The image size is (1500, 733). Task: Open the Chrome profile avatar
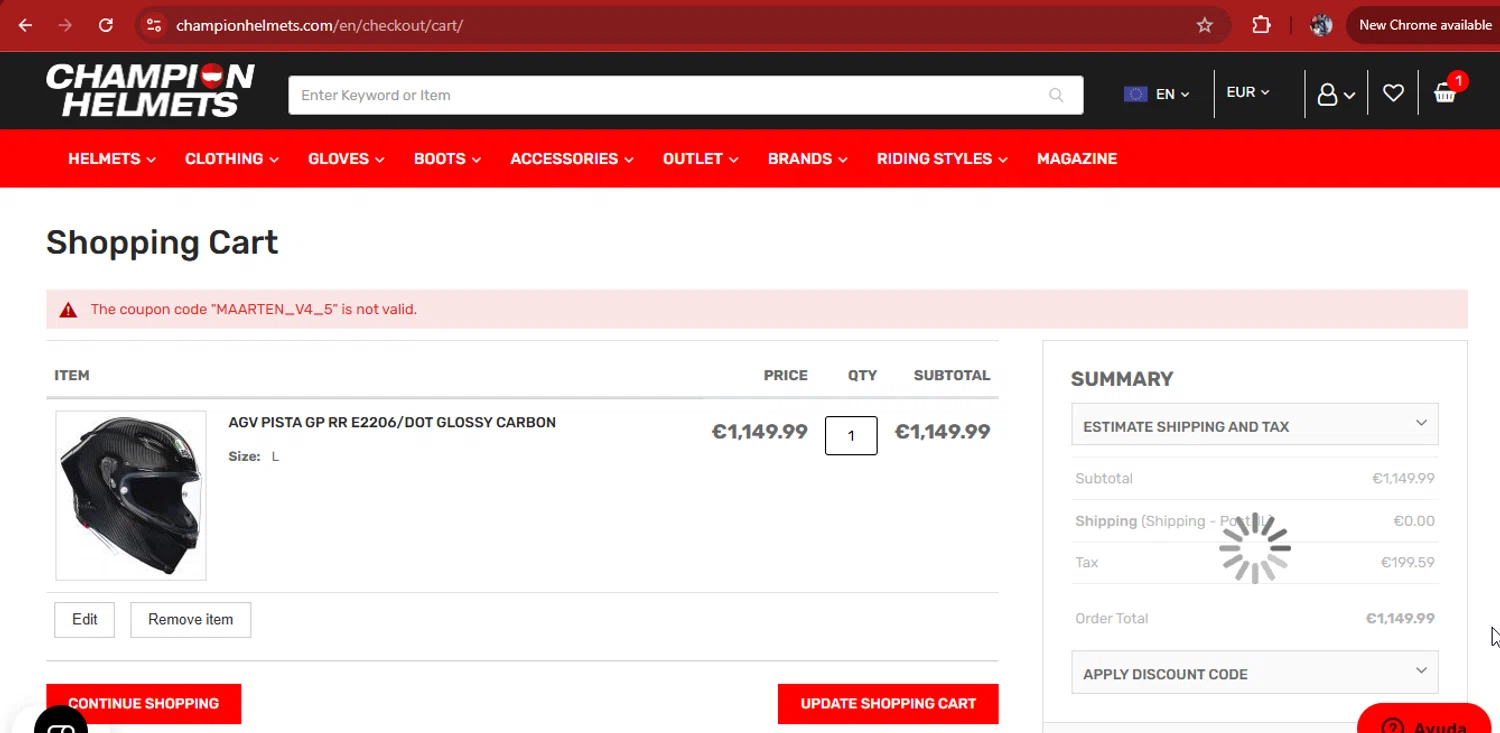tap(1321, 25)
